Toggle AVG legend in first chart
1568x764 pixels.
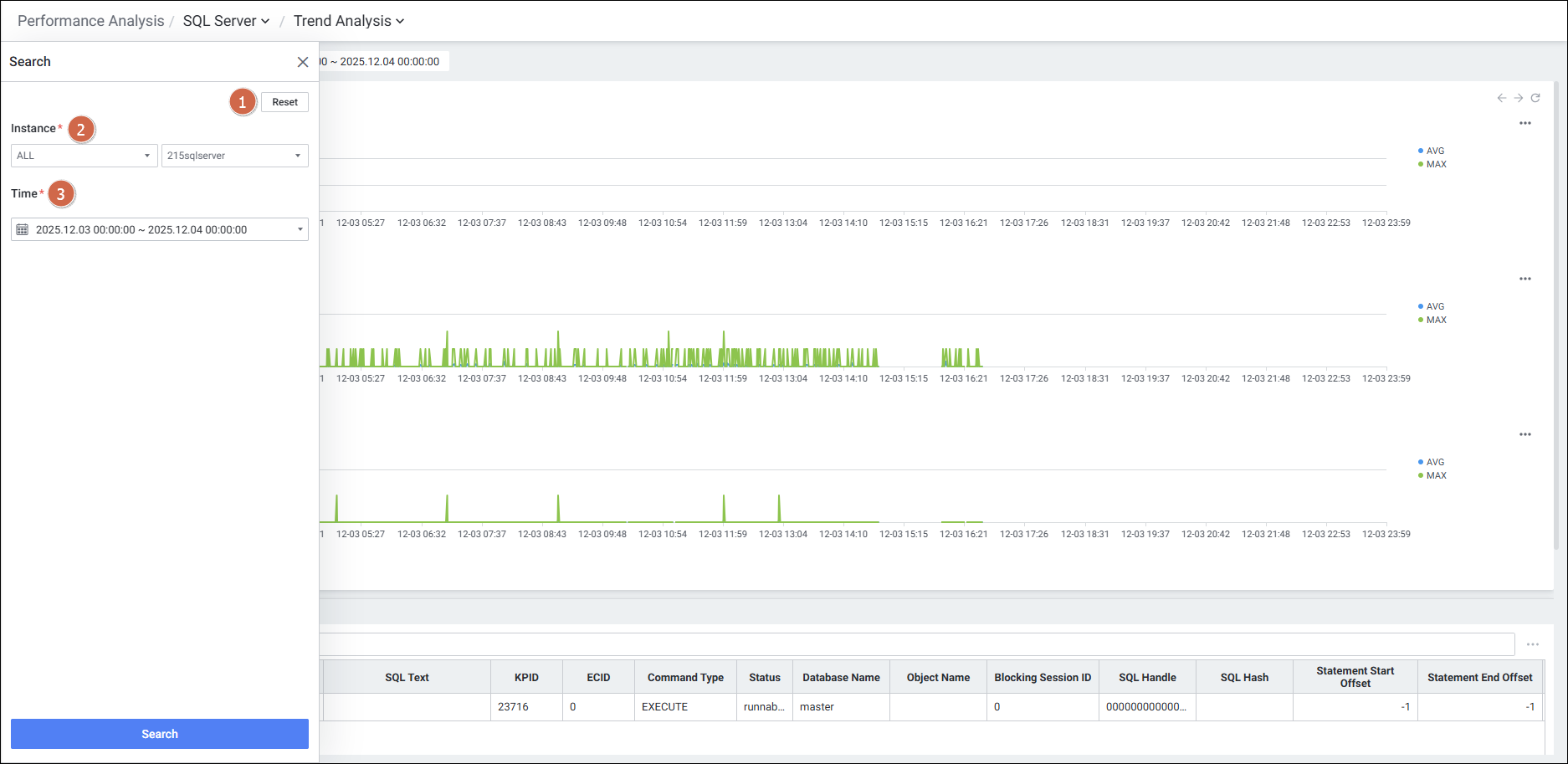click(x=1432, y=151)
